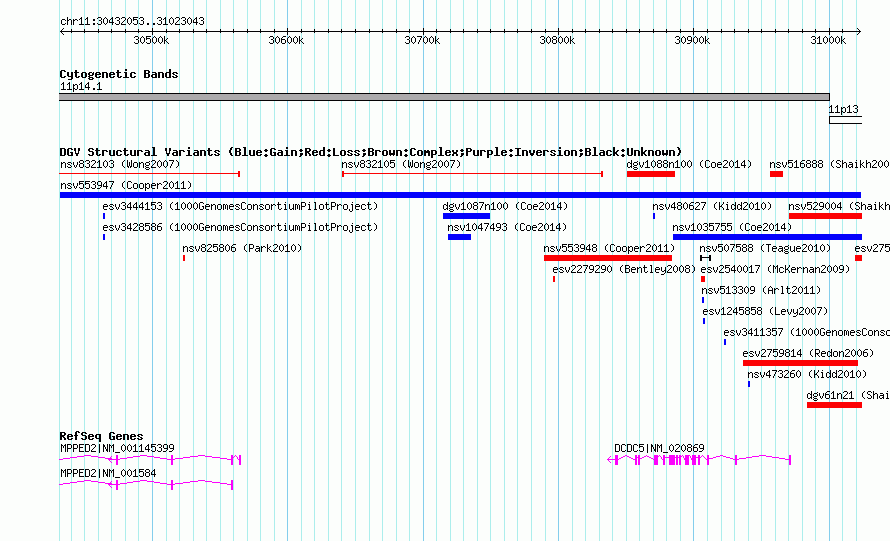The height and width of the screenshot is (541, 890).
Task: Click esv1245858 (Levy2007) label
Action: coord(765,311)
